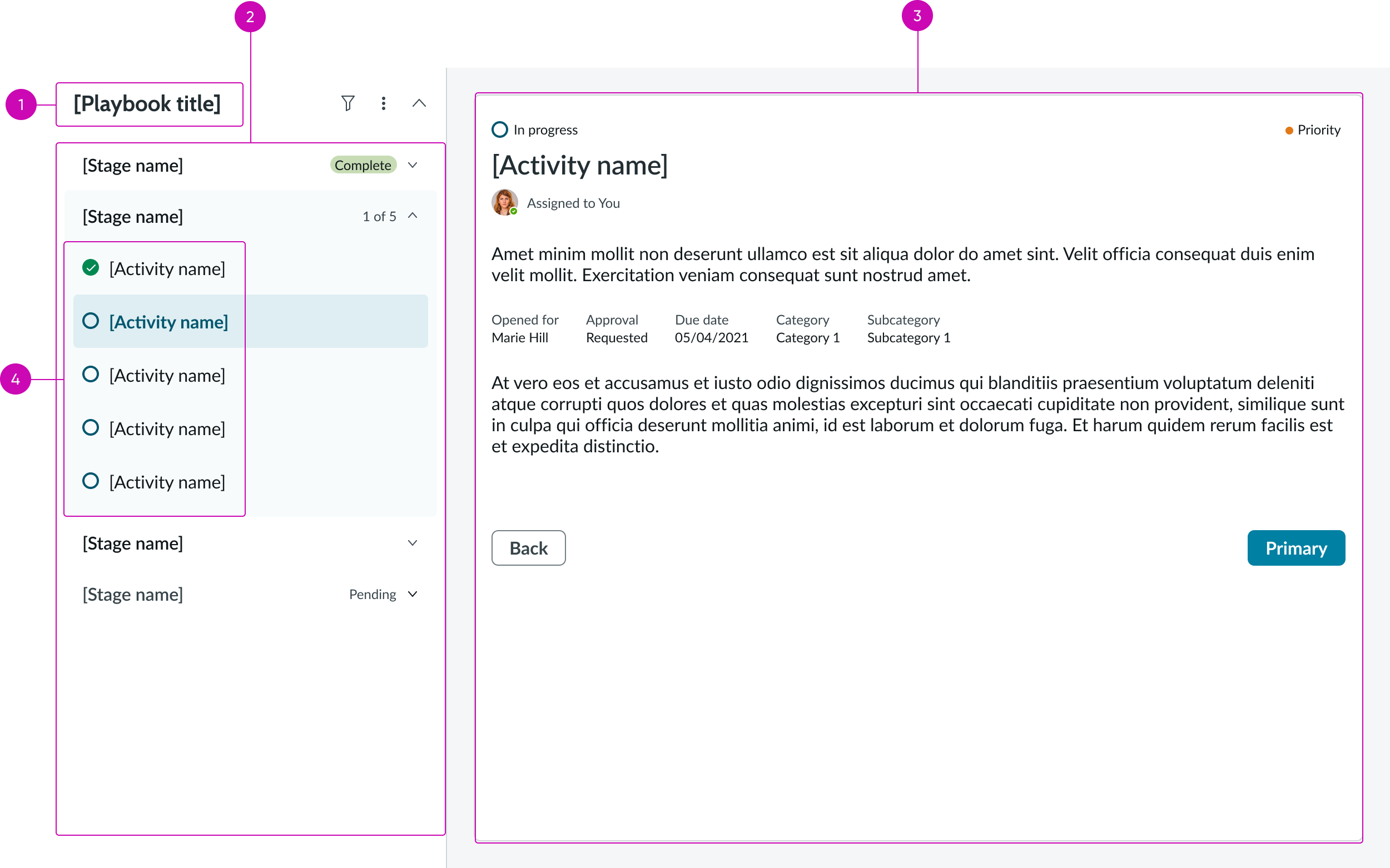Click the orange Priority dot indicator
1390x868 pixels.
tap(1289, 131)
